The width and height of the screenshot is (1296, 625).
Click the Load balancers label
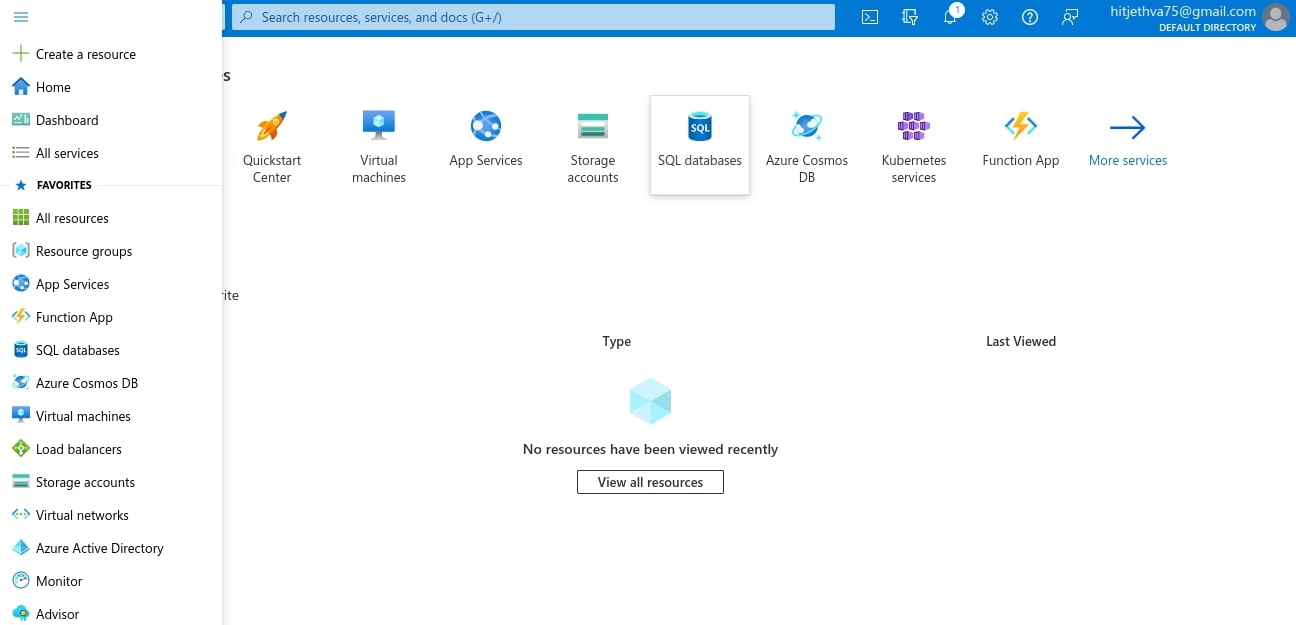[79, 449]
